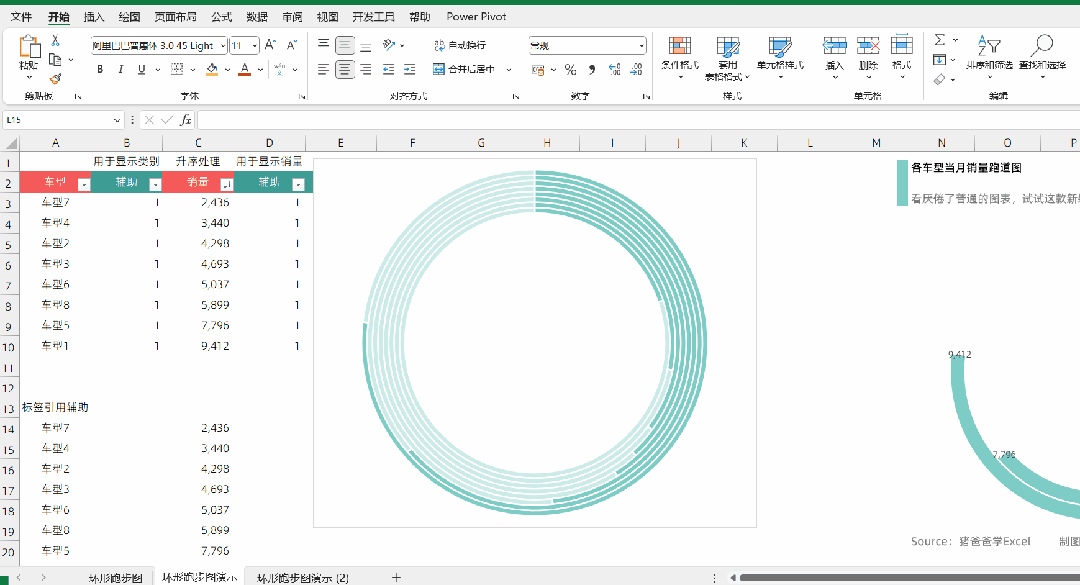Switch to the 插入 (Insert) ribbon tab

(x=94, y=17)
